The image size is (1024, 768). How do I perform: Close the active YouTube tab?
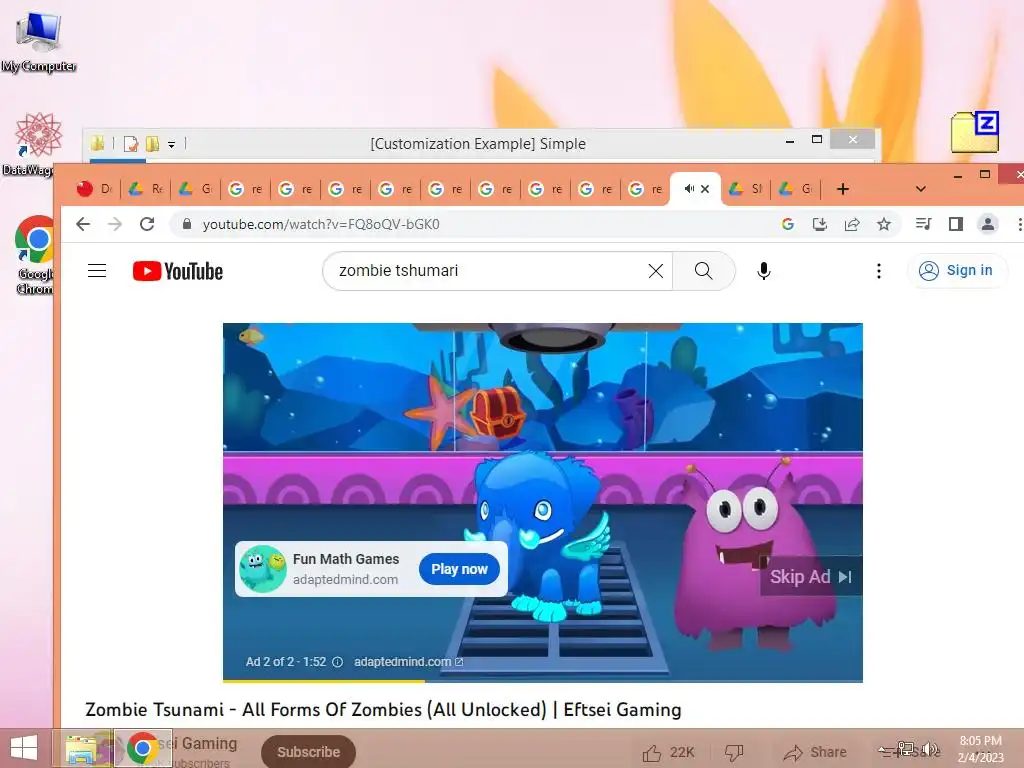[x=705, y=189]
